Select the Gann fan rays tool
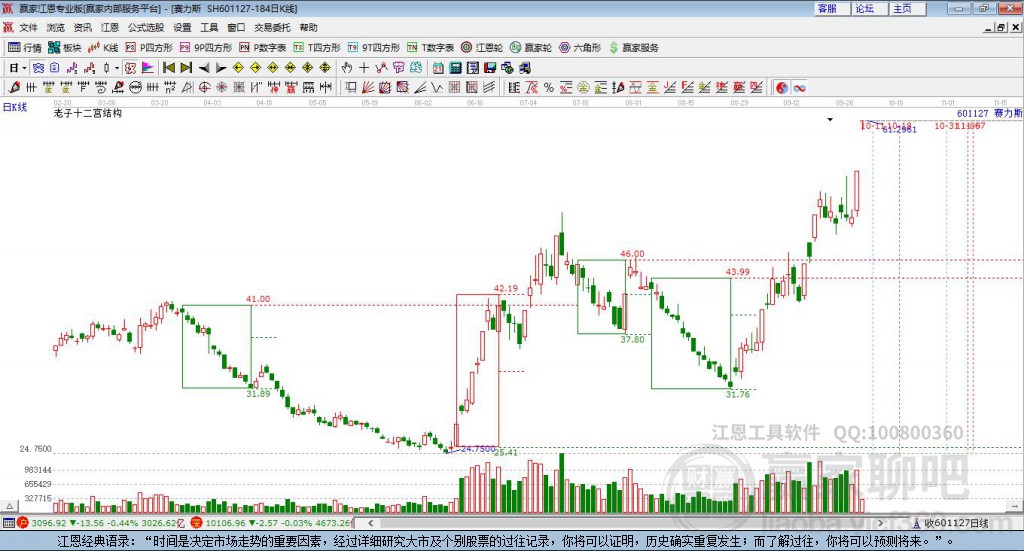Image resolution: width=1024 pixels, height=551 pixels. pos(368,87)
